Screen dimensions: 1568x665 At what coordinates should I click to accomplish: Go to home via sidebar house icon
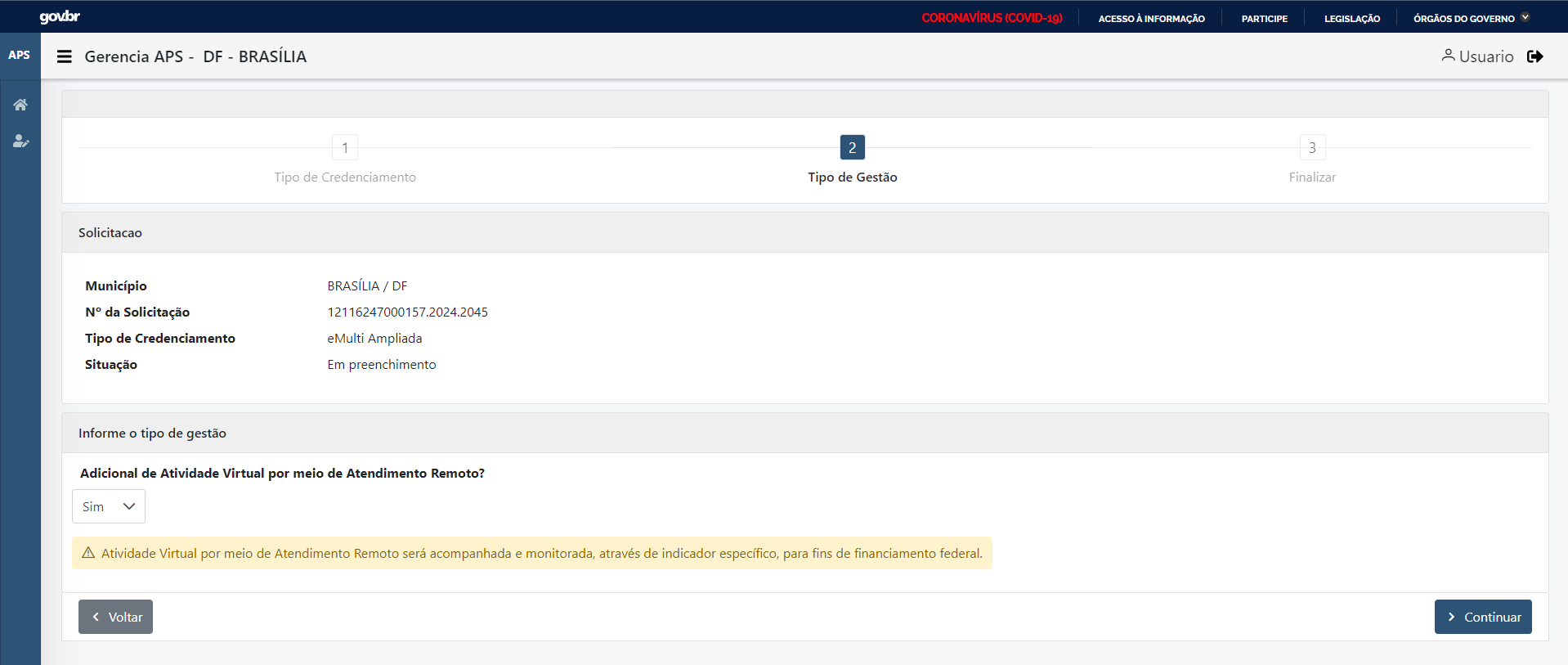pos(20,105)
